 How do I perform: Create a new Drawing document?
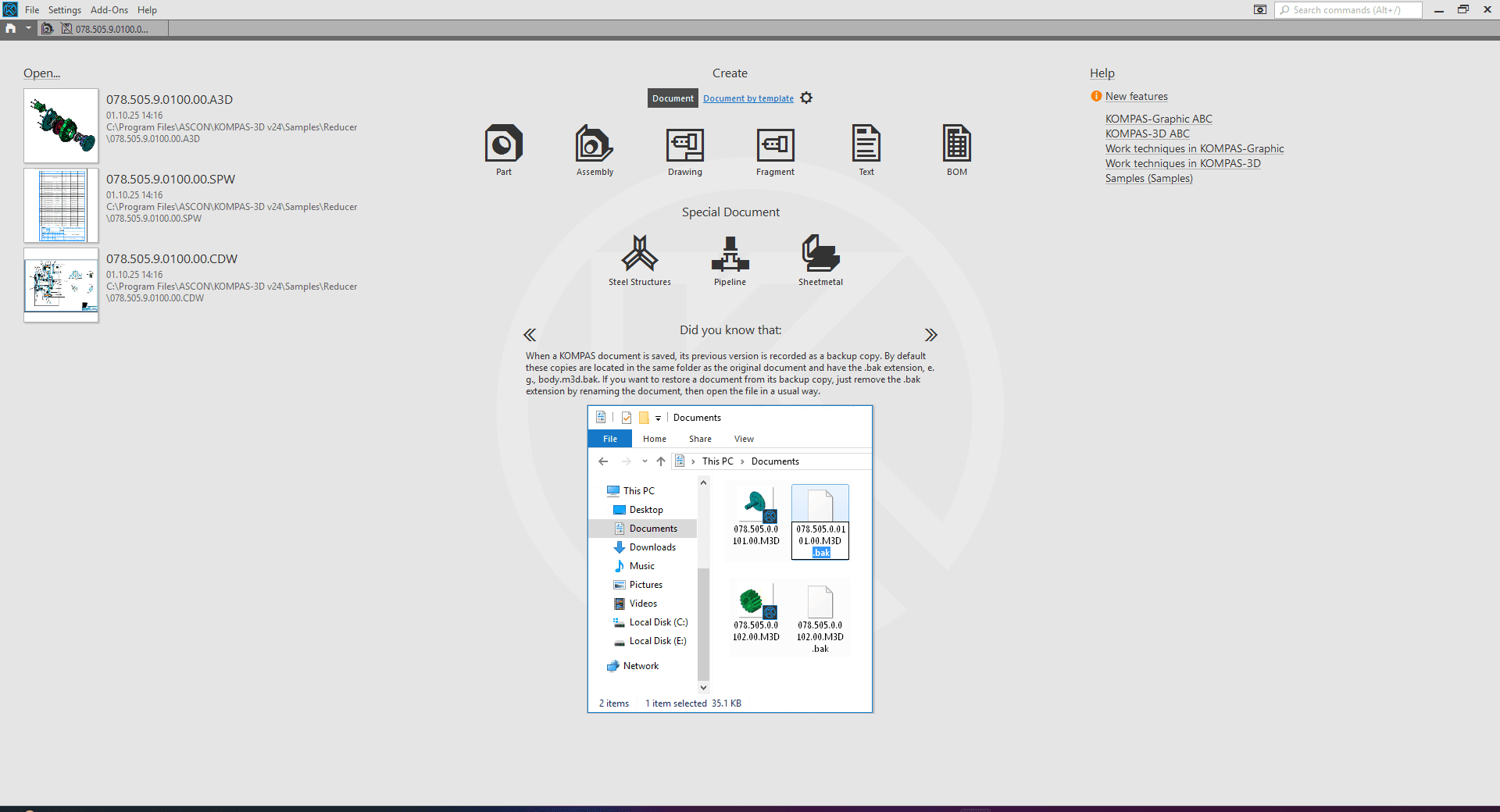(x=685, y=150)
